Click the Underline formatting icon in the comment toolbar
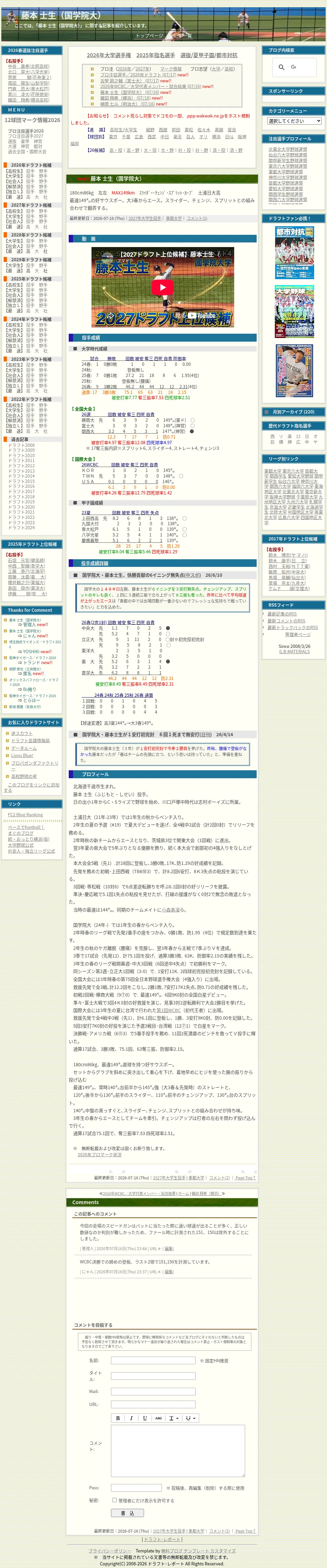 pyautogui.click(x=145, y=1418)
